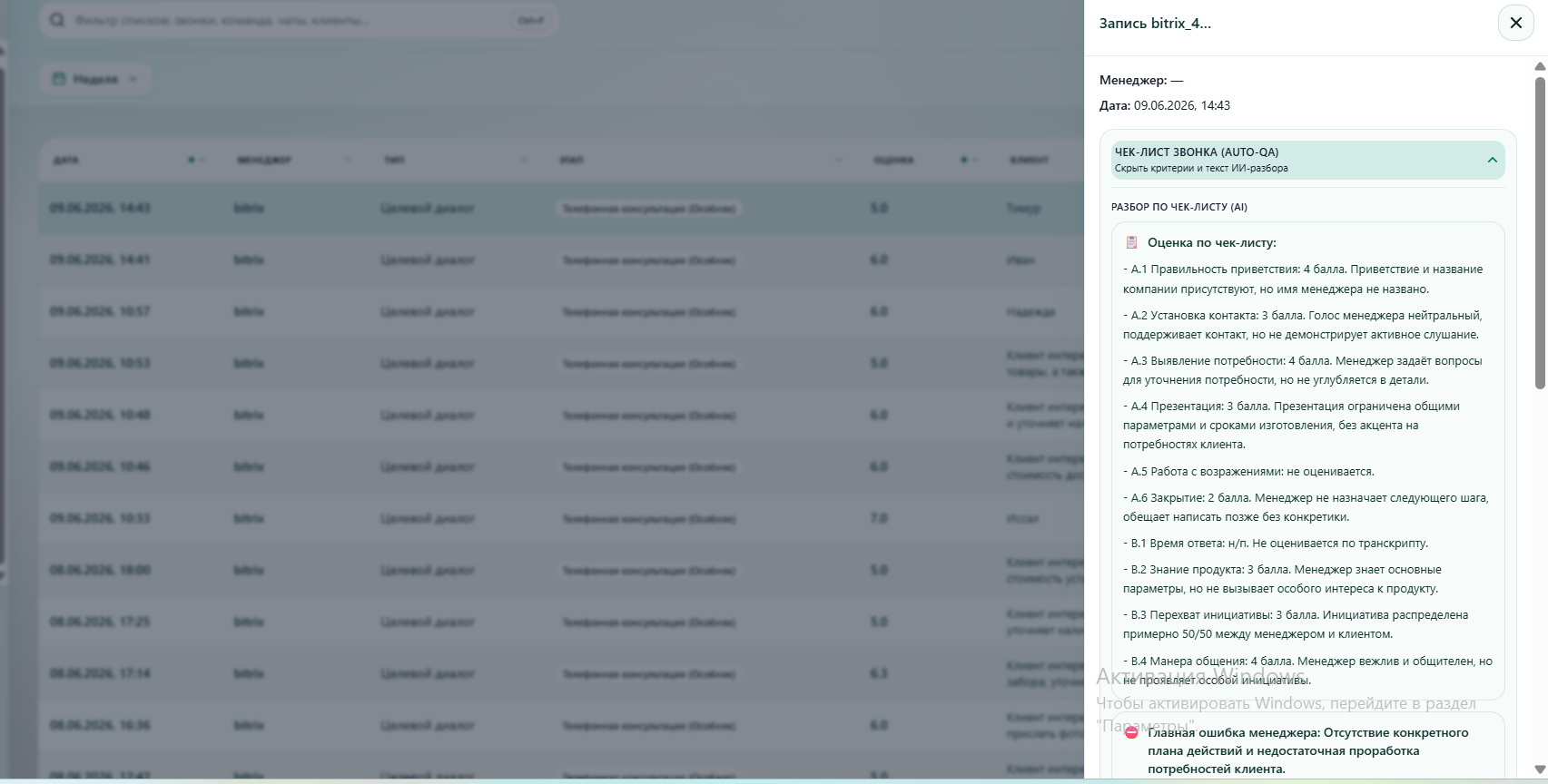Viewport: 1548px width, 784px height.
Task: Collapse the ЧЕК-ЛИСТ ЗВОНКА (AUTO-QA) section
Action: click(x=1307, y=160)
